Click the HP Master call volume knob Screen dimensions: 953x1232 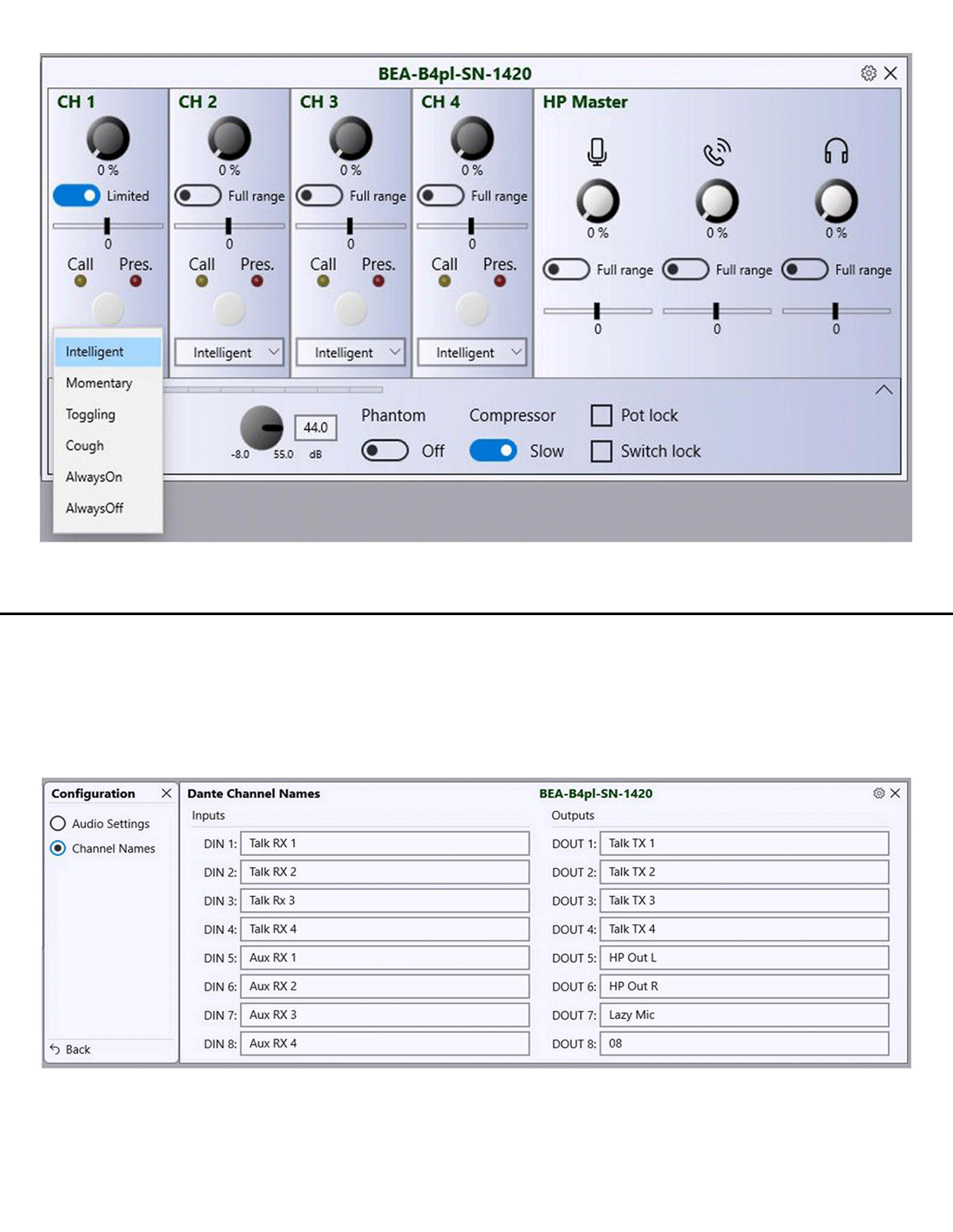(x=716, y=201)
